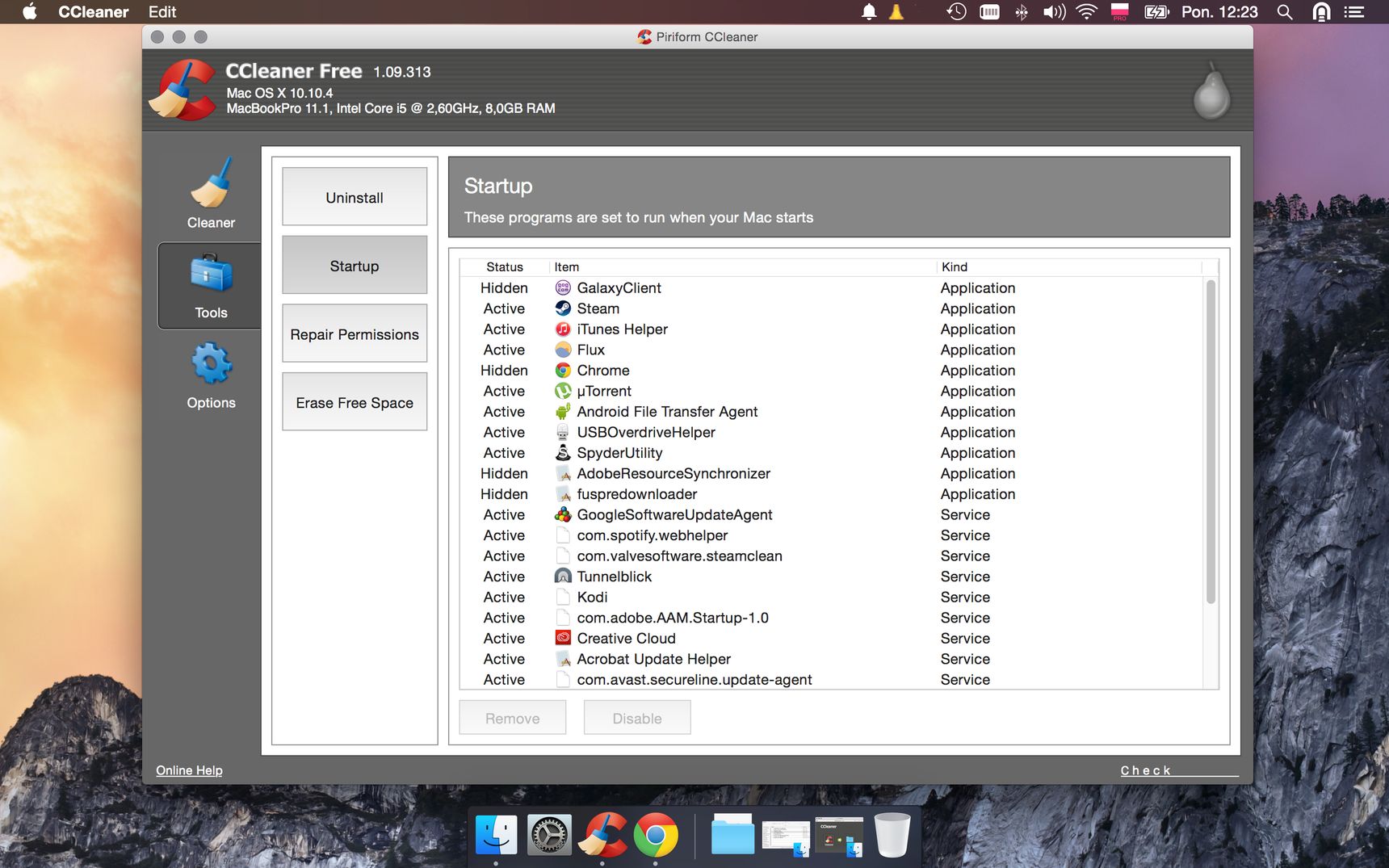
Task: Click the iTunes Helper icon
Action: coord(563,329)
